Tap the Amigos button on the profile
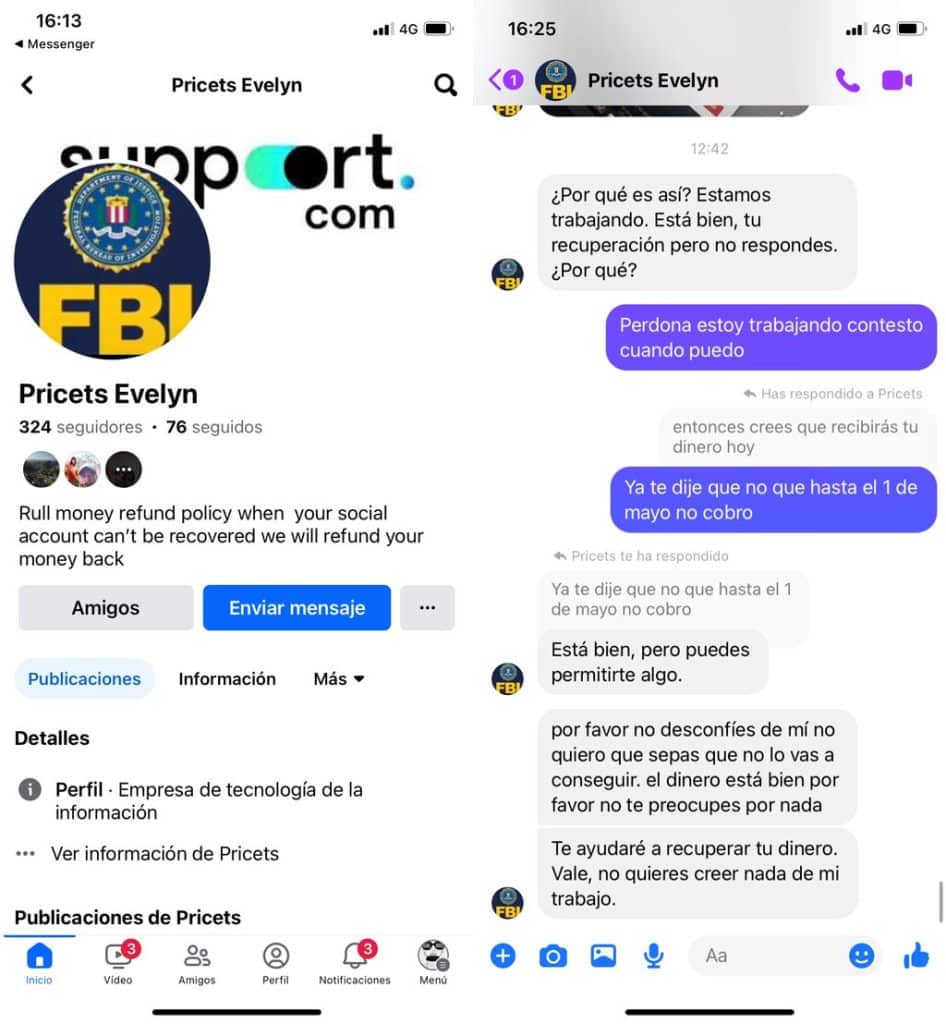This screenshot has height=1024, width=946. pyautogui.click(x=106, y=608)
